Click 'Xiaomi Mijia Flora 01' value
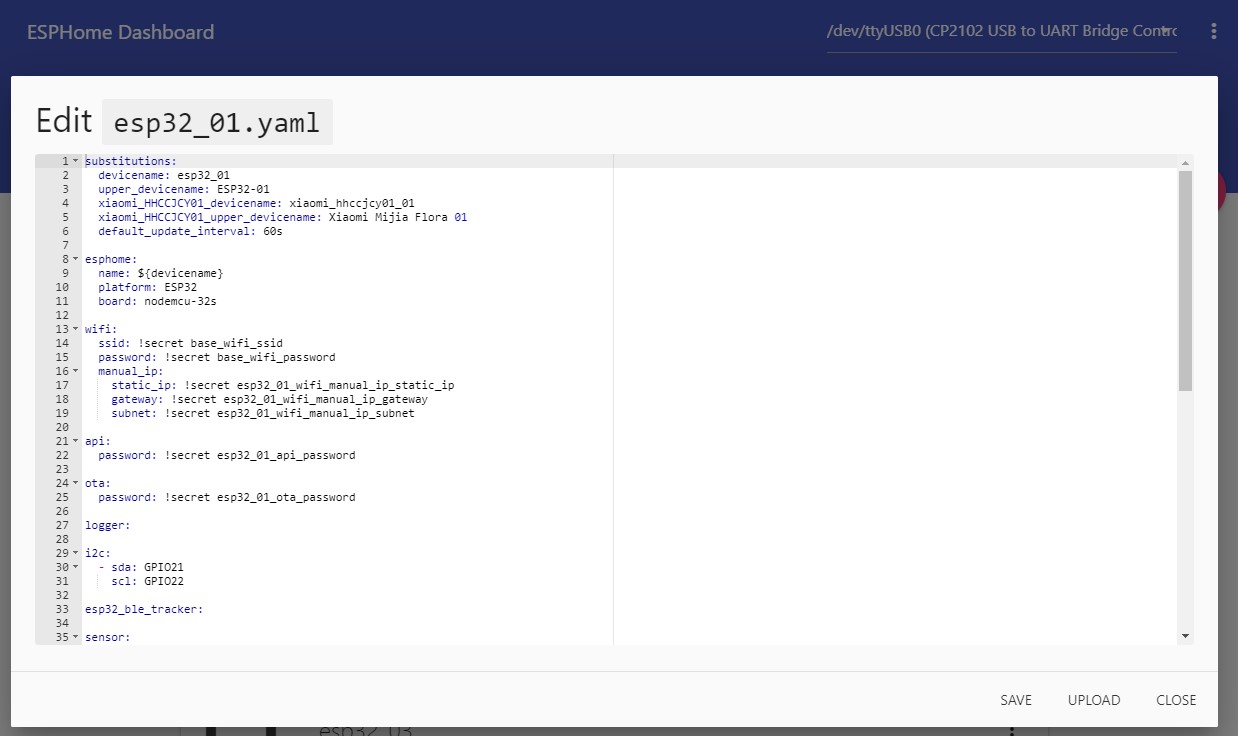 point(397,217)
